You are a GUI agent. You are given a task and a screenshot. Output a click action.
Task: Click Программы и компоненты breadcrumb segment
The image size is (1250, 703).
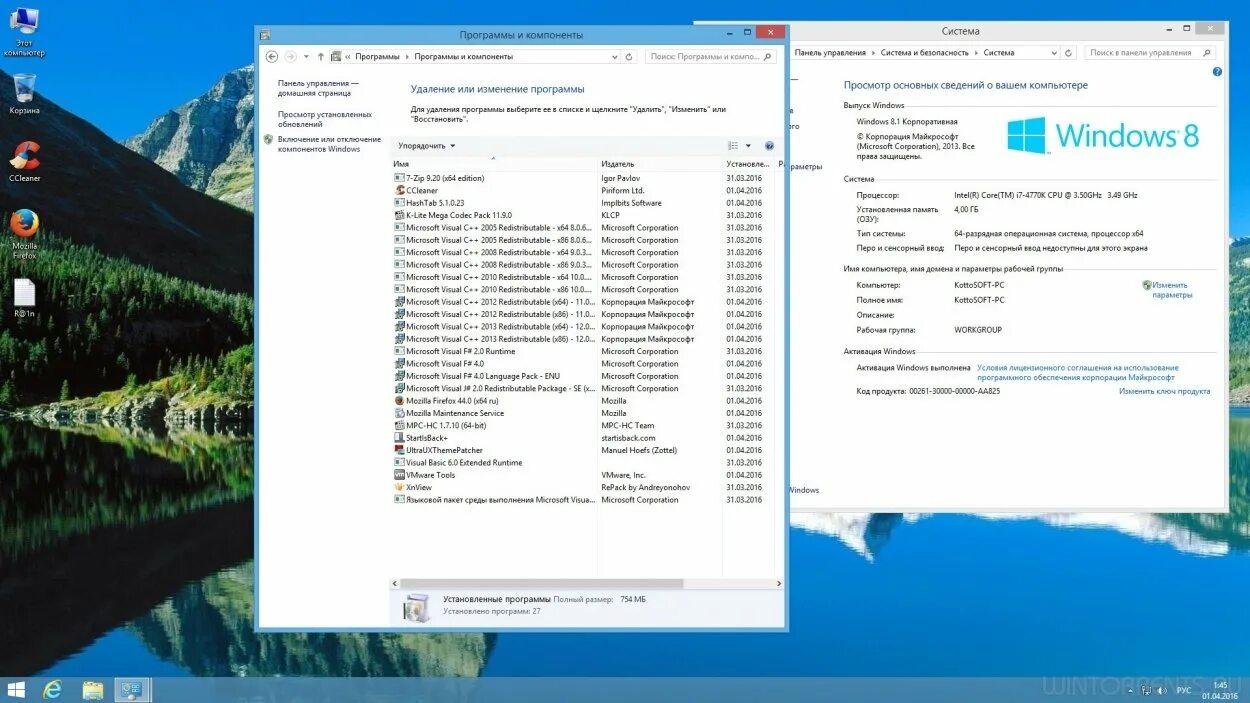click(x=463, y=57)
